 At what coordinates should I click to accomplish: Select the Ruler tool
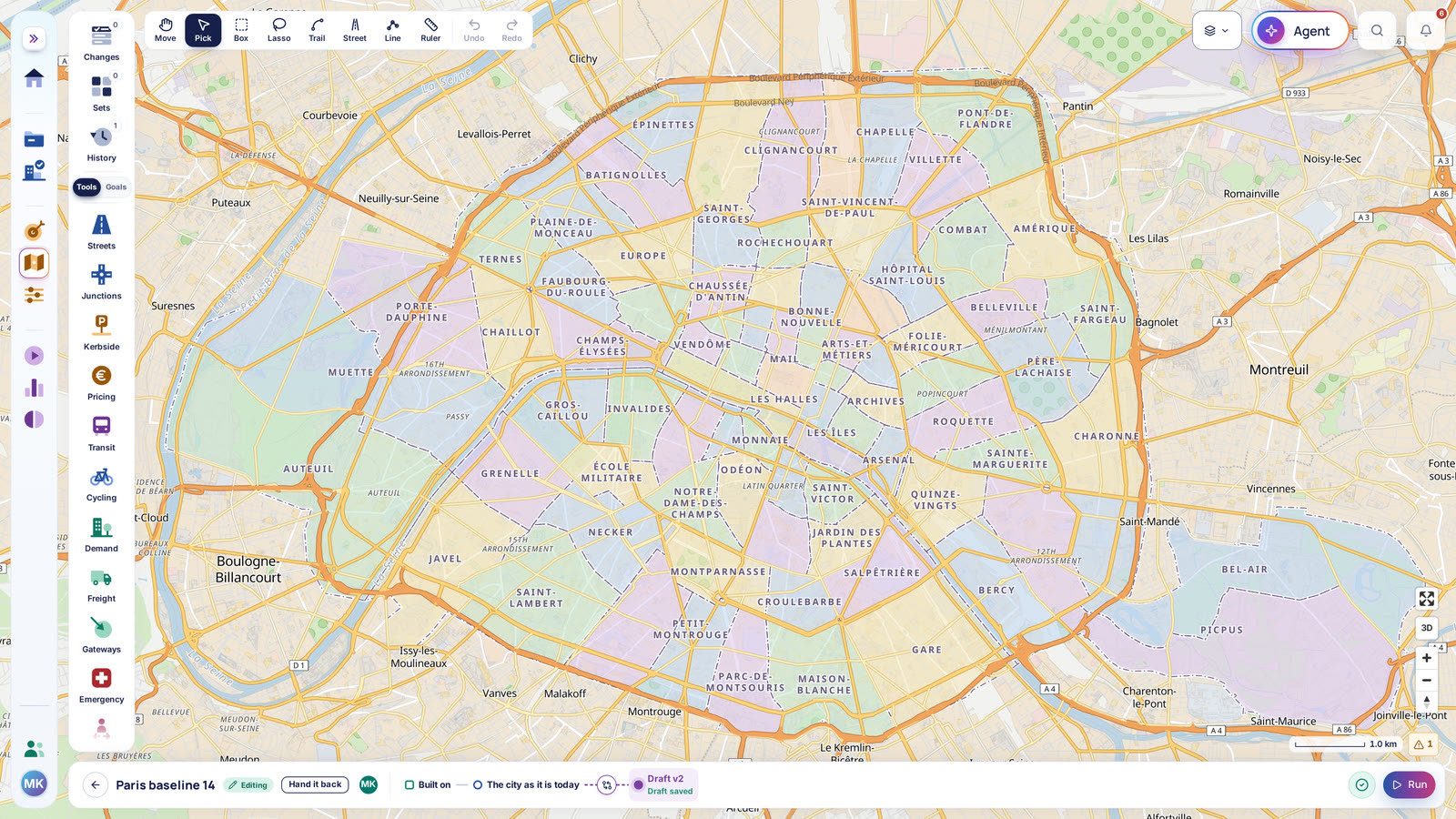click(430, 30)
